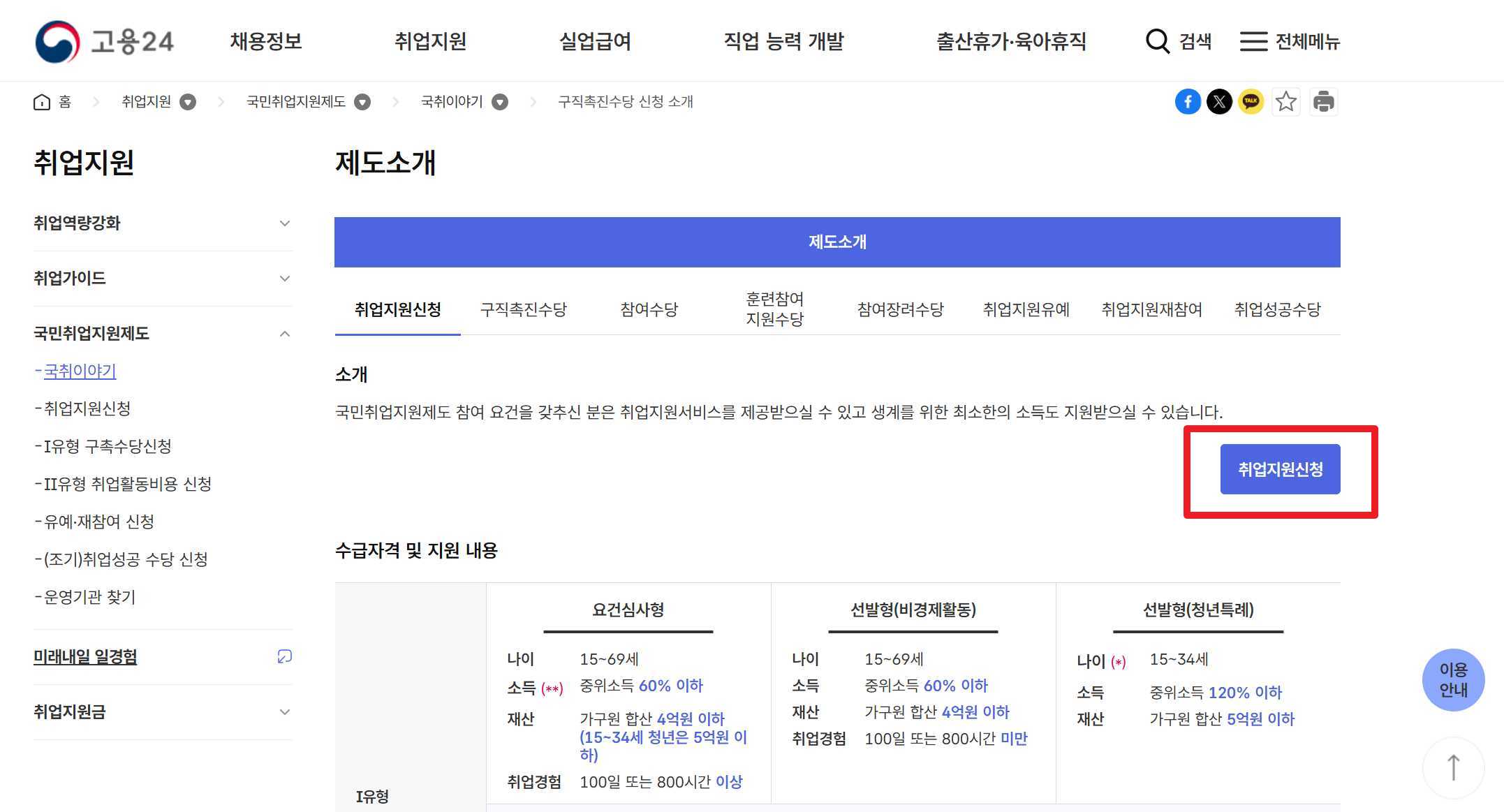The width and height of the screenshot is (1504, 812).
Task: Share the page through KakaoTalk
Action: pyautogui.click(x=1251, y=101)
